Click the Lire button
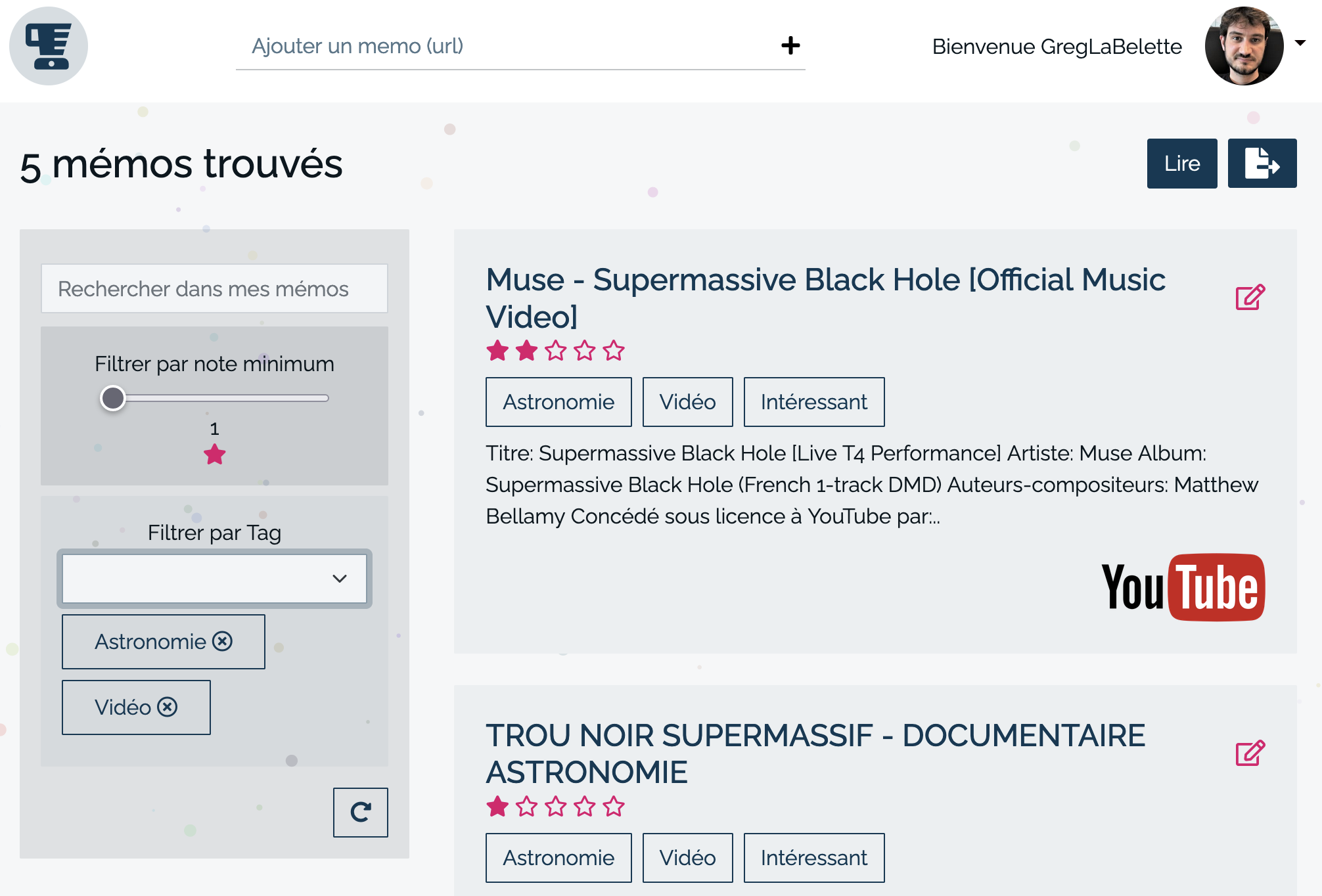Image resolution: width=1322 pixels, height=896 pixels. [1181, 163]
